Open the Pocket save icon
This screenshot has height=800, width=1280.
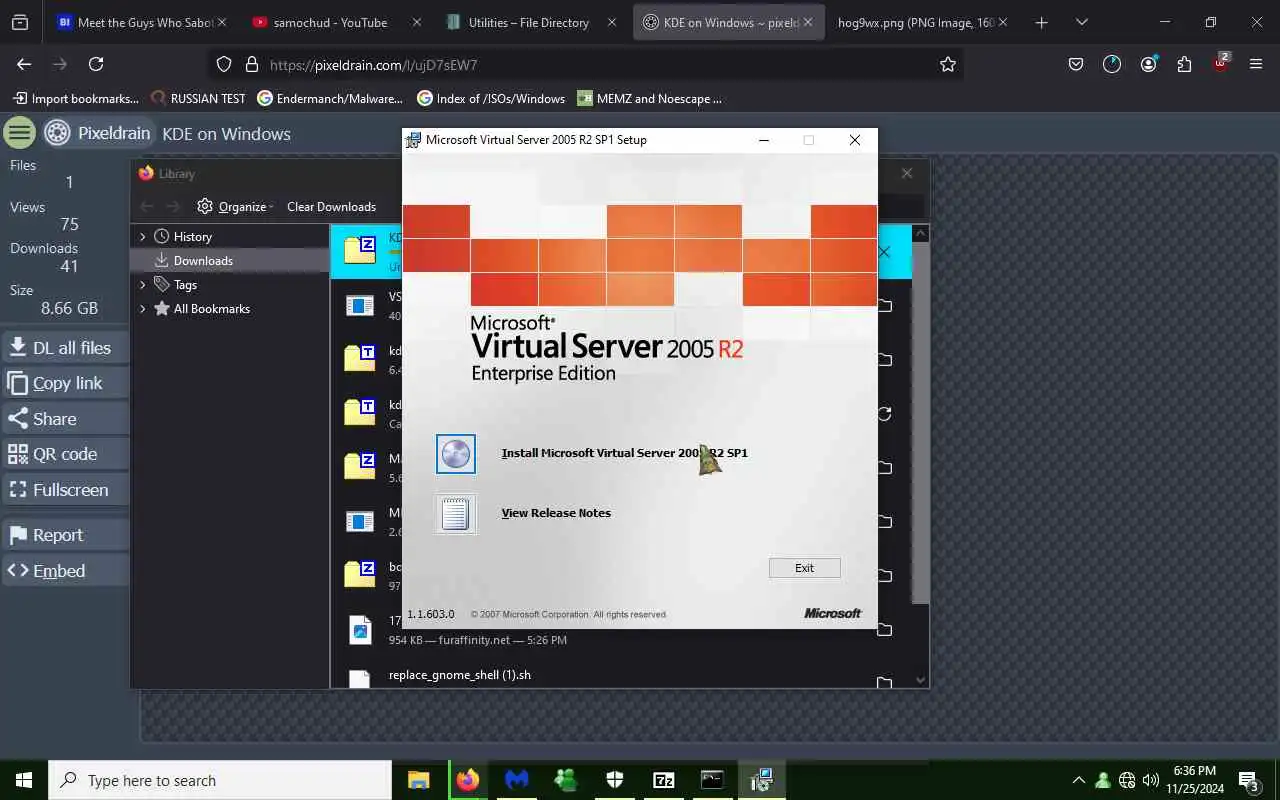[1076, 64]
